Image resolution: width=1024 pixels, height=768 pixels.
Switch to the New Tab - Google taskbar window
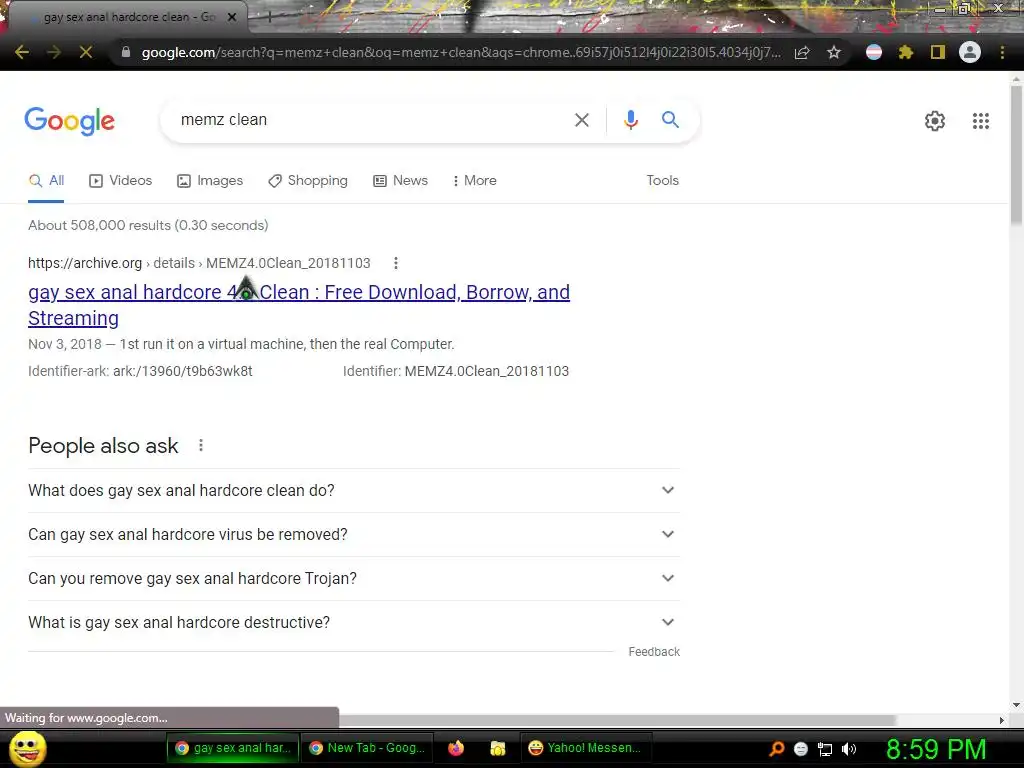point(367,748)
